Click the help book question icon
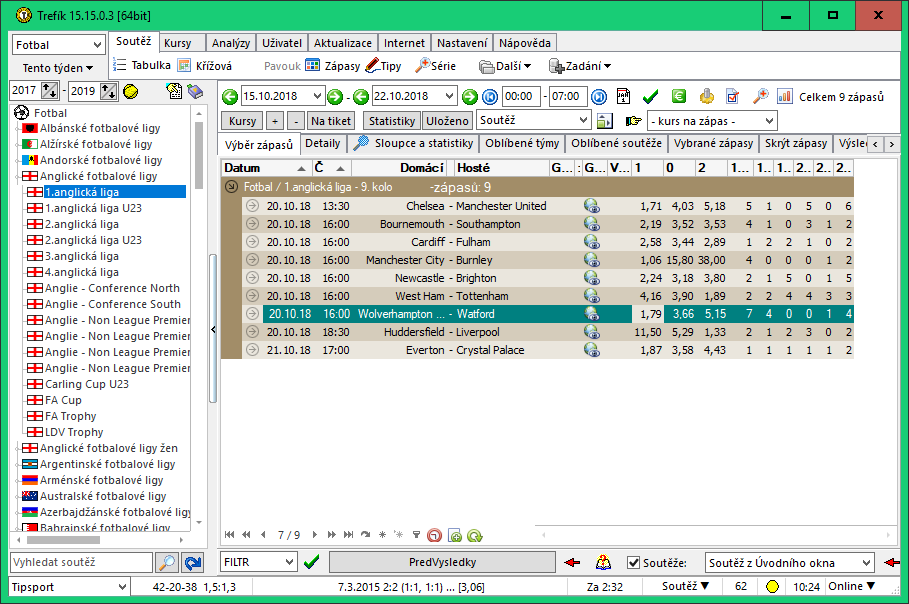 (603, 562)
